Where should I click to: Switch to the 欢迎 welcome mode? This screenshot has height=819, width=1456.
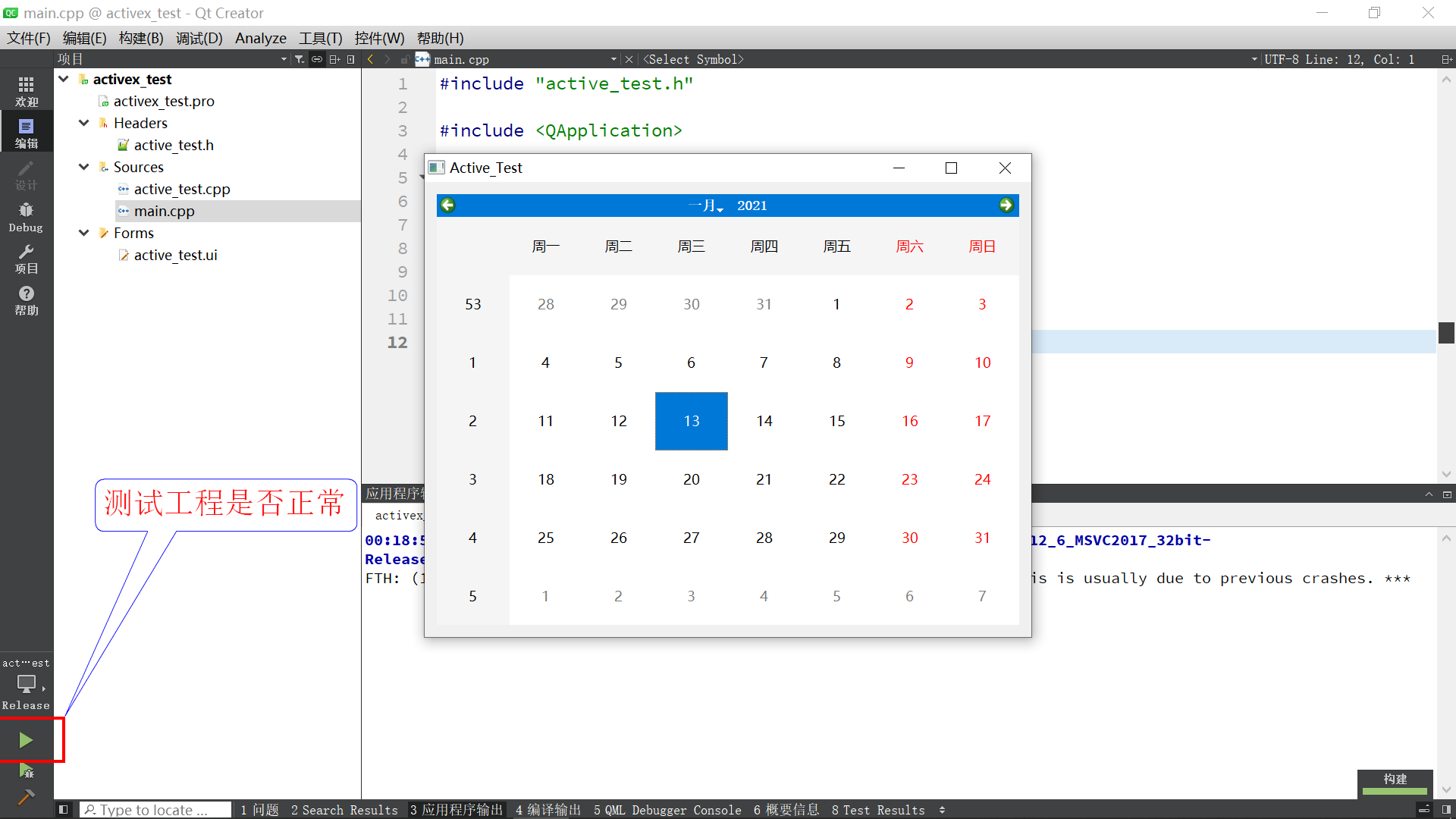(x=26, y=91)
